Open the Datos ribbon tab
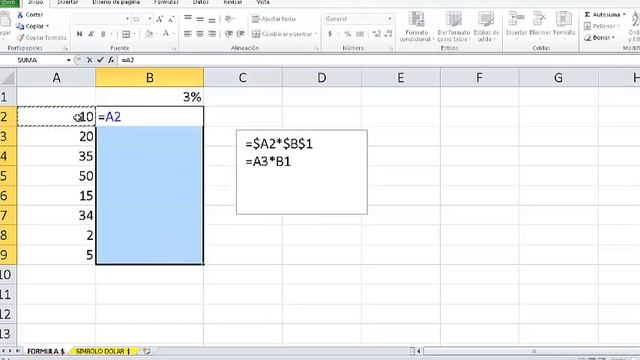 click(200, 2)
